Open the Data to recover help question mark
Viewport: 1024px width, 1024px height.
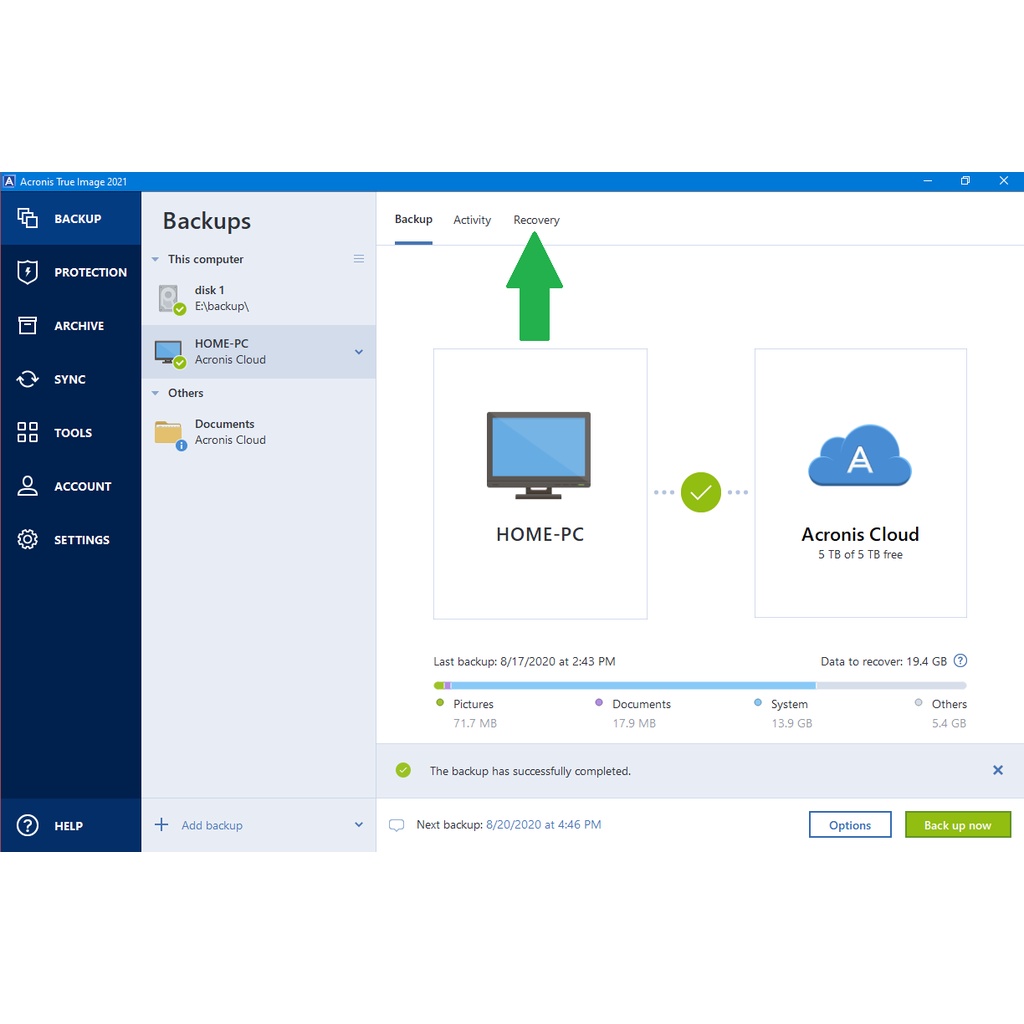point(960,661)
